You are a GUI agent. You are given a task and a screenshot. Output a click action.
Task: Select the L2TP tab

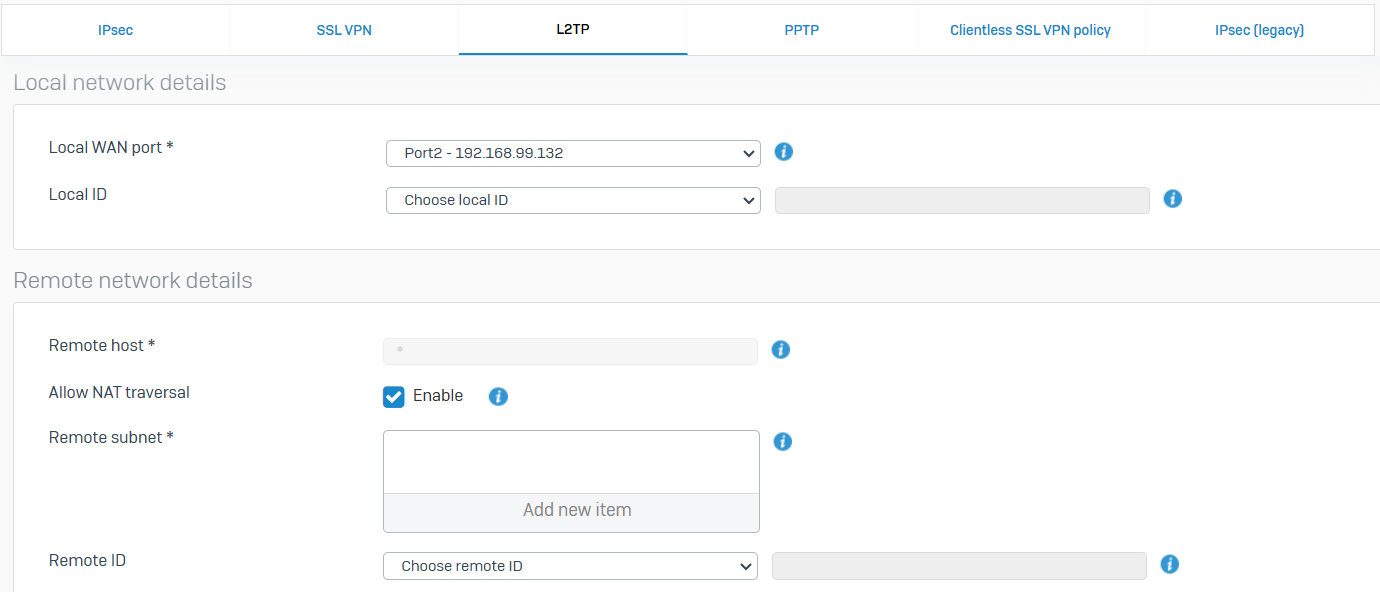point(573,30)
